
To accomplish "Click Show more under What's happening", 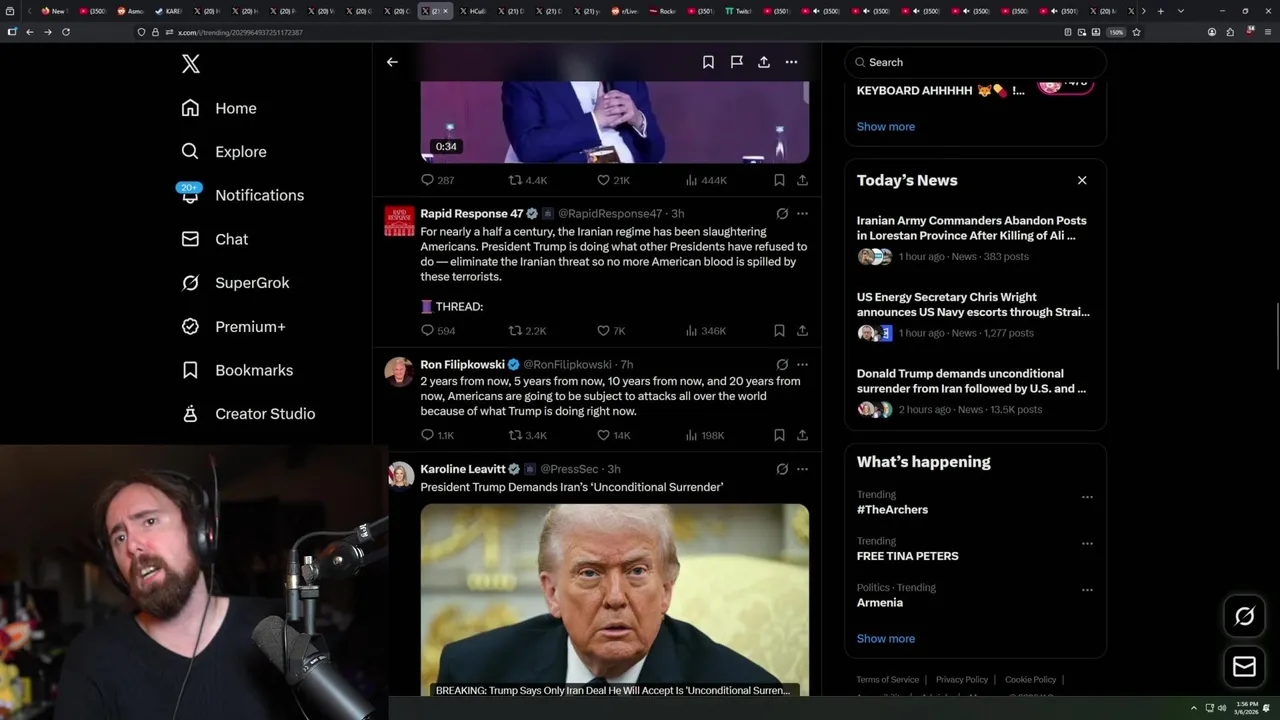I will 886,638.
